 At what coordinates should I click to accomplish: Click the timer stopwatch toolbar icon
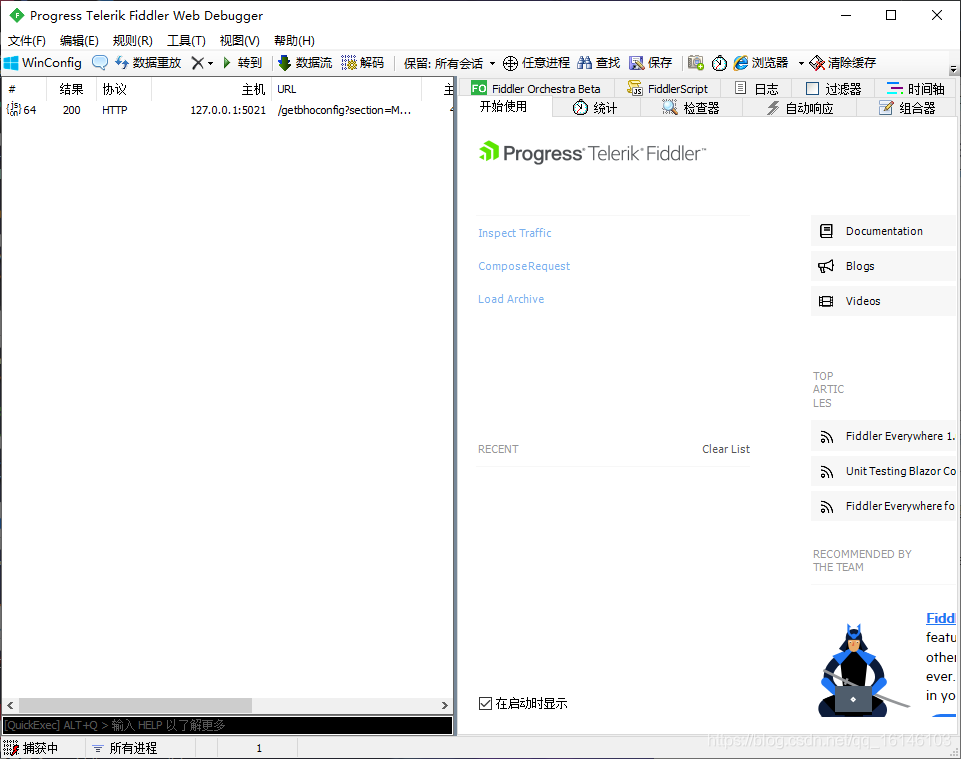click(x=720, y=63)
